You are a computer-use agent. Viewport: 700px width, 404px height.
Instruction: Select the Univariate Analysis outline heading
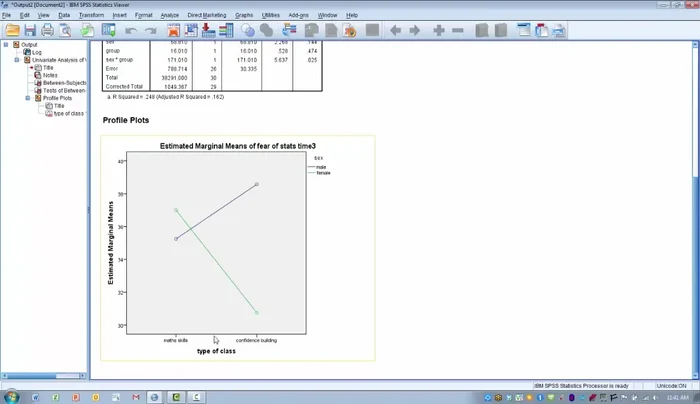pyautogui.click(x=59, y=60)
